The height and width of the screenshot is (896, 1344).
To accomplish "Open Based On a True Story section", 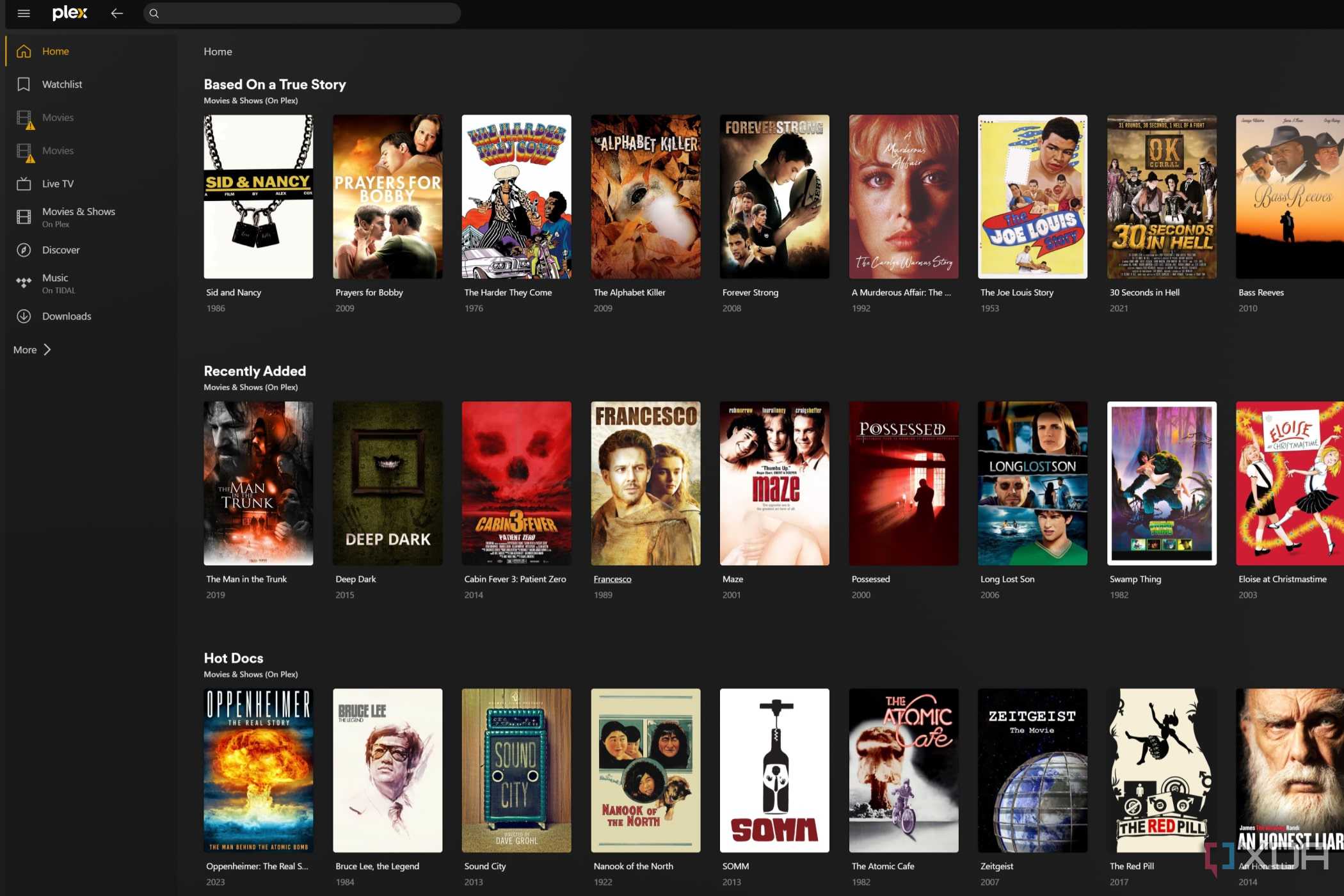I will [275, 84].
